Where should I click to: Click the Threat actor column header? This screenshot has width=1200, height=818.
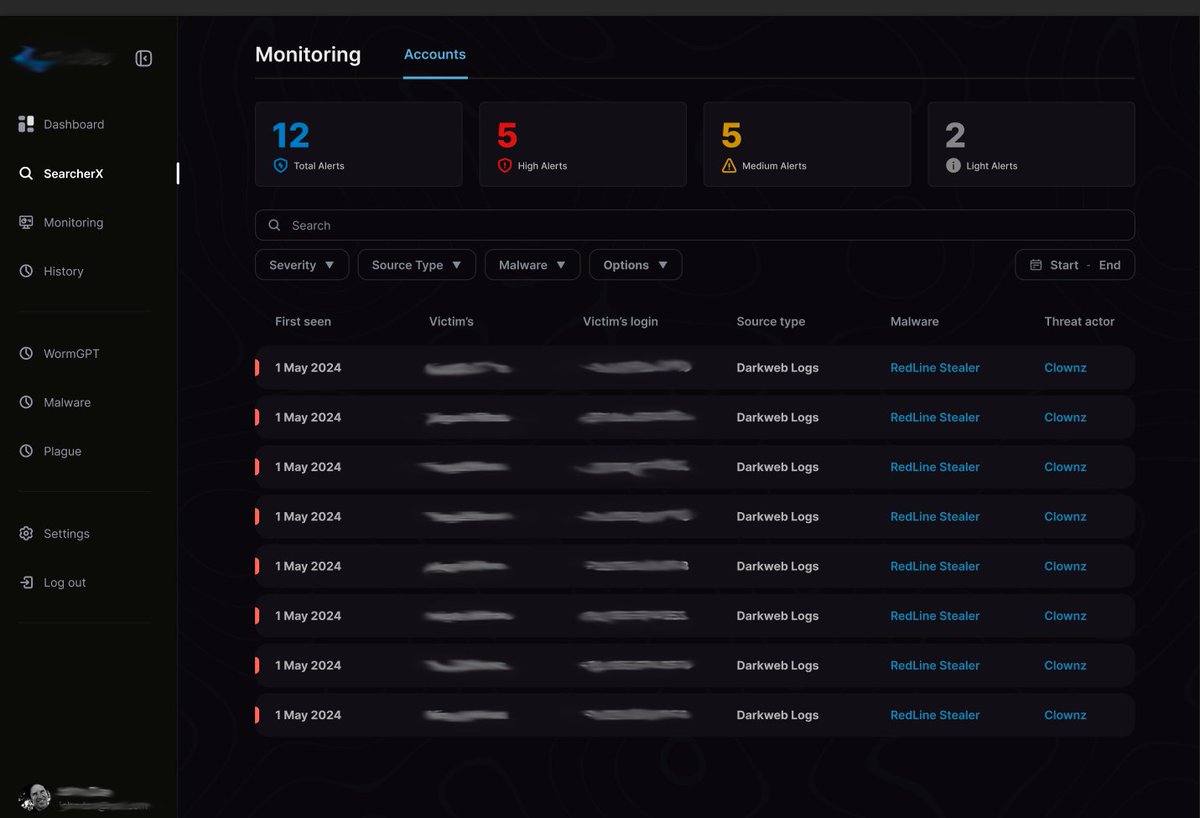pos(1079,321)
